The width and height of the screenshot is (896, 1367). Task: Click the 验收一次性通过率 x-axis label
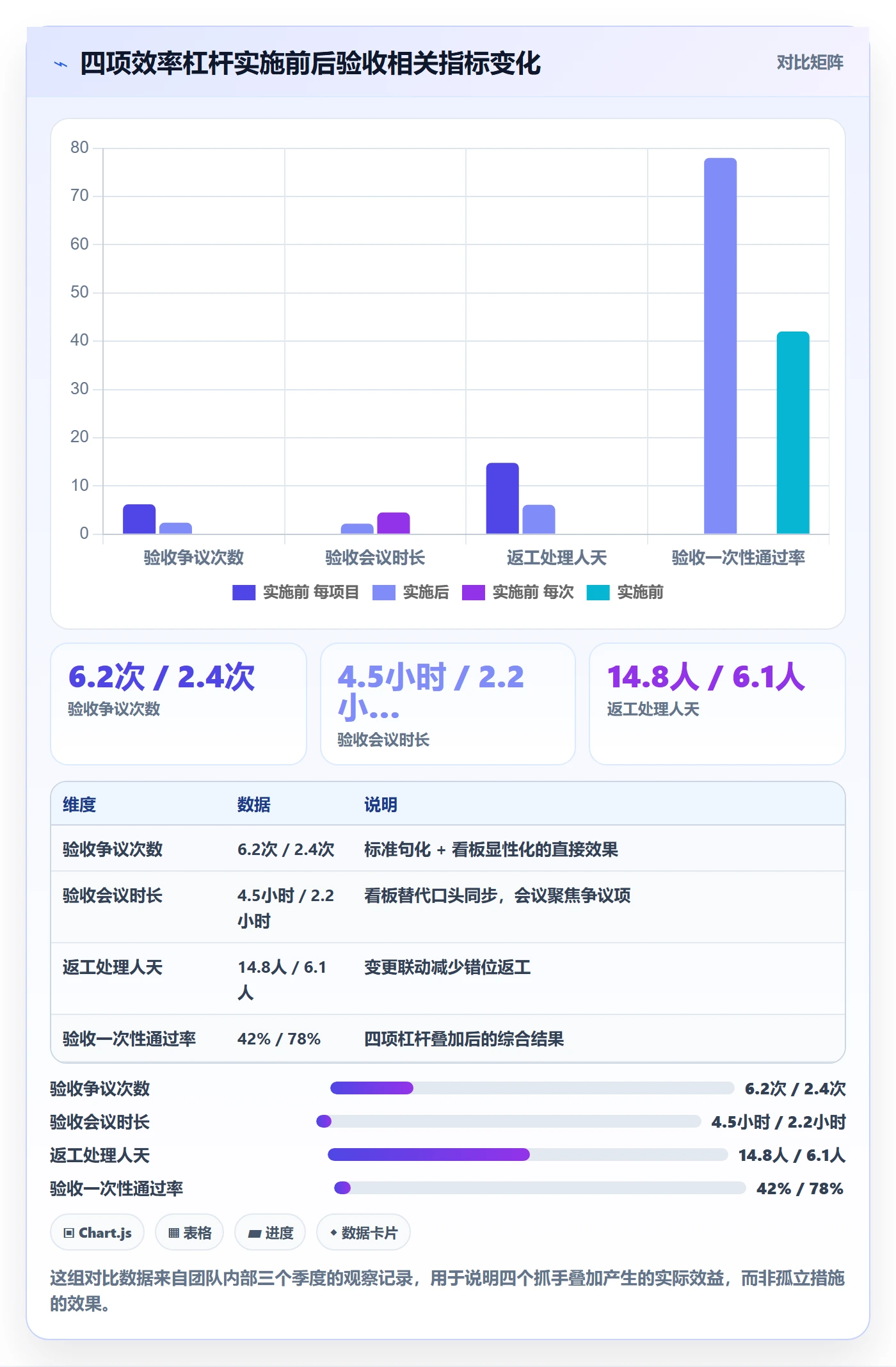coord(738,557)
